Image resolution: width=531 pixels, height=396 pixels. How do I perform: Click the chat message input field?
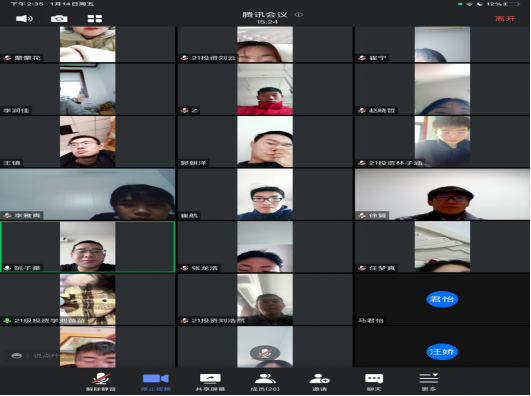point(51,356)
